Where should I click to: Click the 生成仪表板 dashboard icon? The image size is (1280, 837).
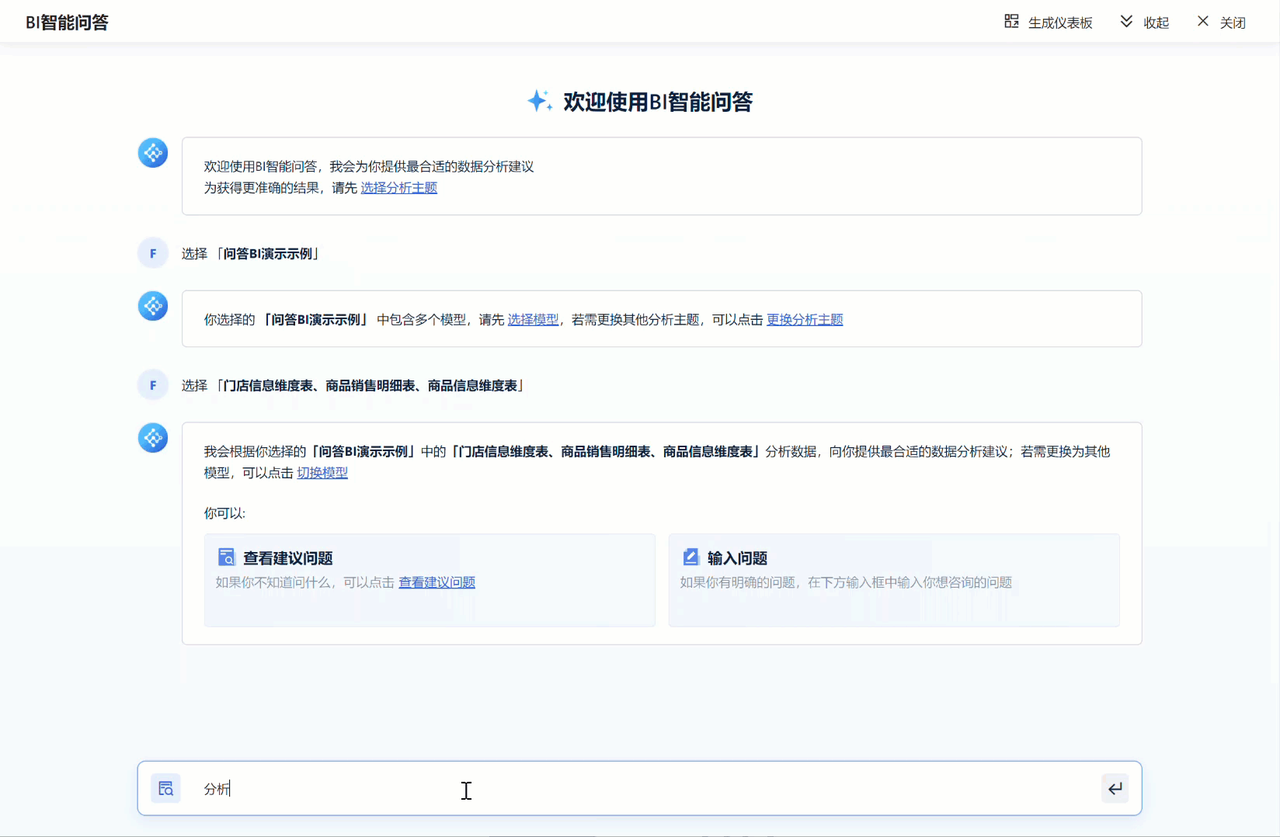pyautogui.click(x=1011, y=21)
